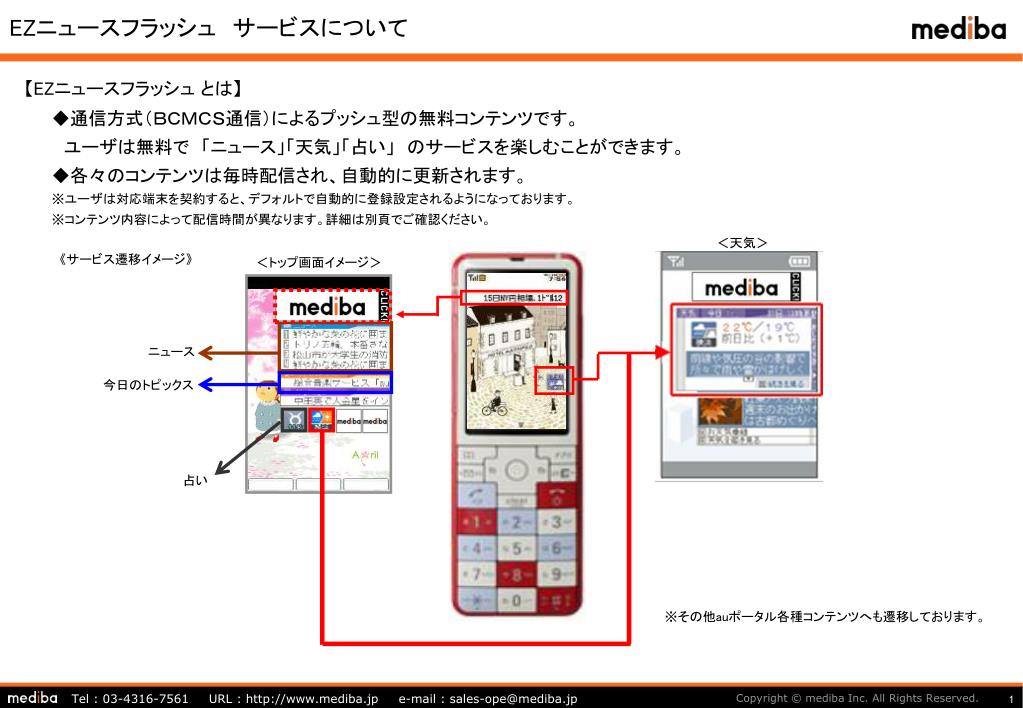
Task: Click the battery icon on the weather screen
Action: coord(799,261)
